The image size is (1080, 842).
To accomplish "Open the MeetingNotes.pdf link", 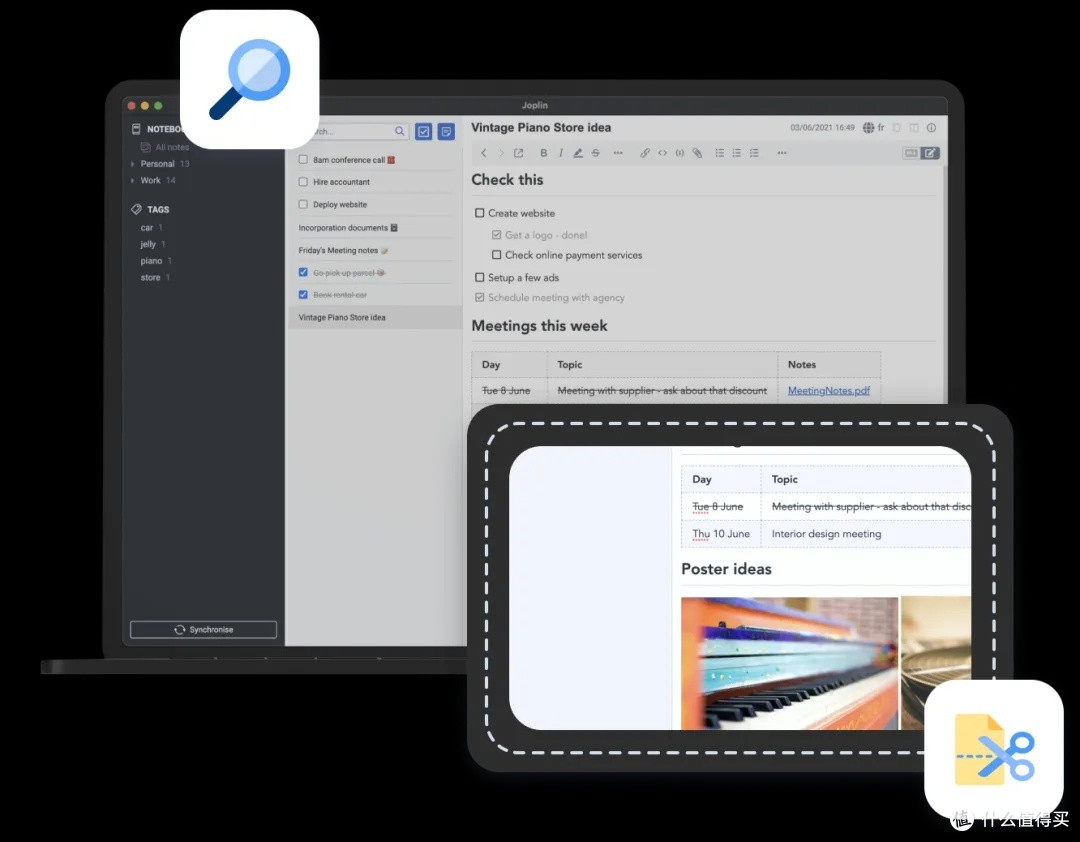I will pos(829,391).
